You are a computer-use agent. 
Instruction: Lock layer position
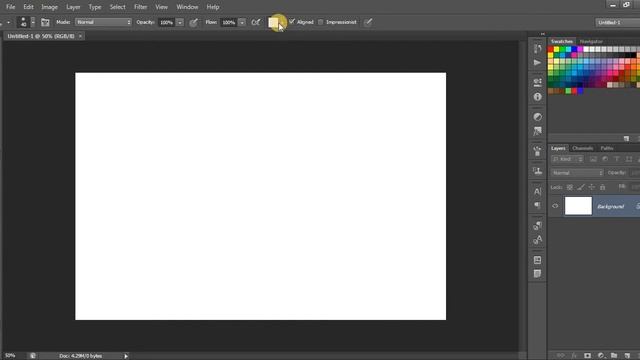pyautogui.click(x=591, y=187)
